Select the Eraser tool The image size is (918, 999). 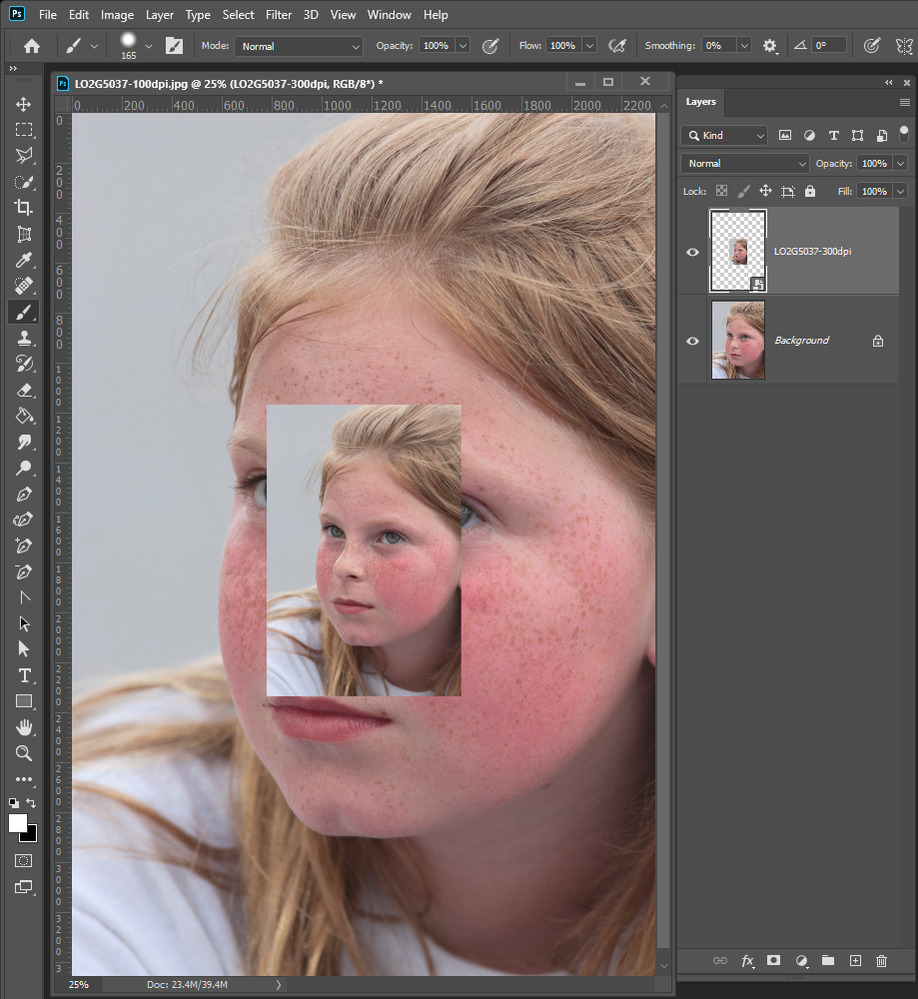tap(24, 390)
